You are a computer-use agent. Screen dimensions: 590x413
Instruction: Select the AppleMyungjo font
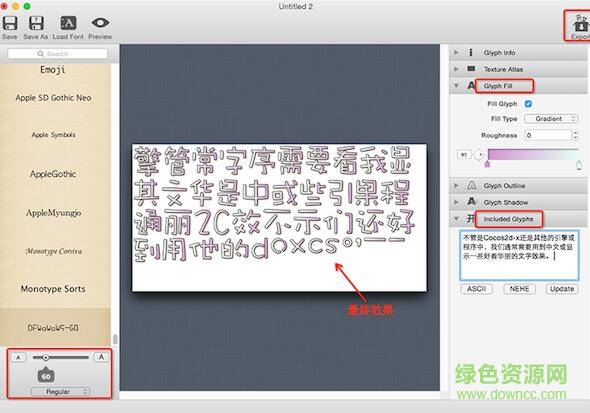tap(53, 213)
